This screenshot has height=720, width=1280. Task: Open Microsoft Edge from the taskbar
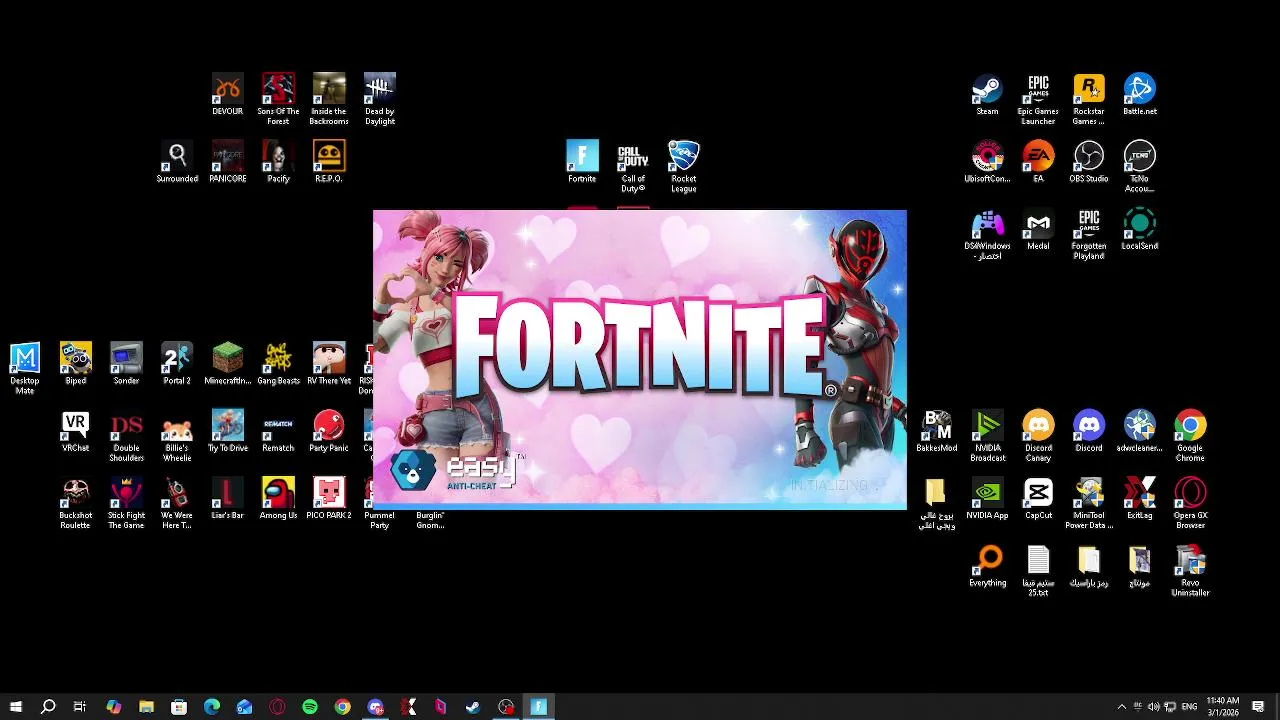tap(212, 707)
